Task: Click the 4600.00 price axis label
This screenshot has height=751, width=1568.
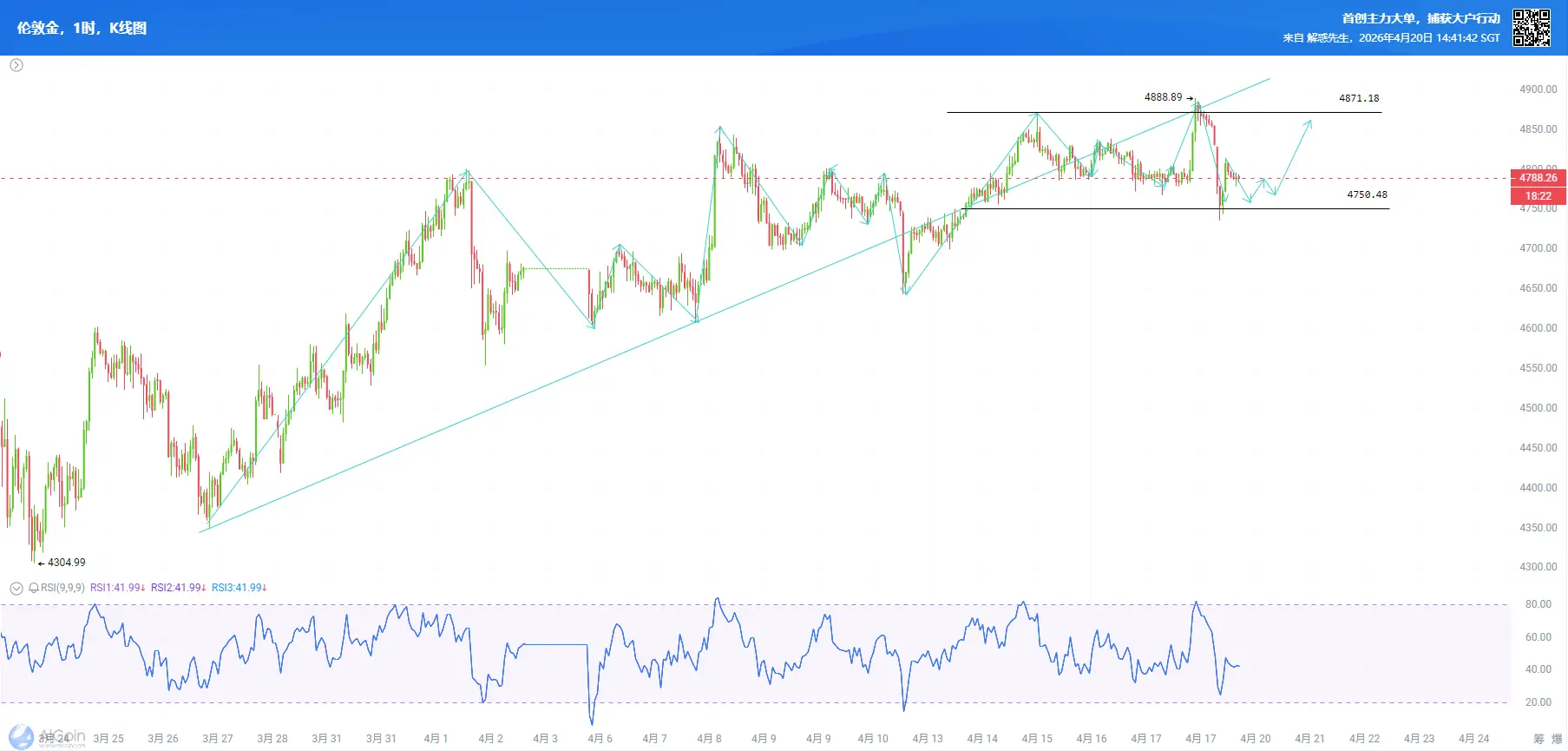Action: click(x=1538, y=328)
